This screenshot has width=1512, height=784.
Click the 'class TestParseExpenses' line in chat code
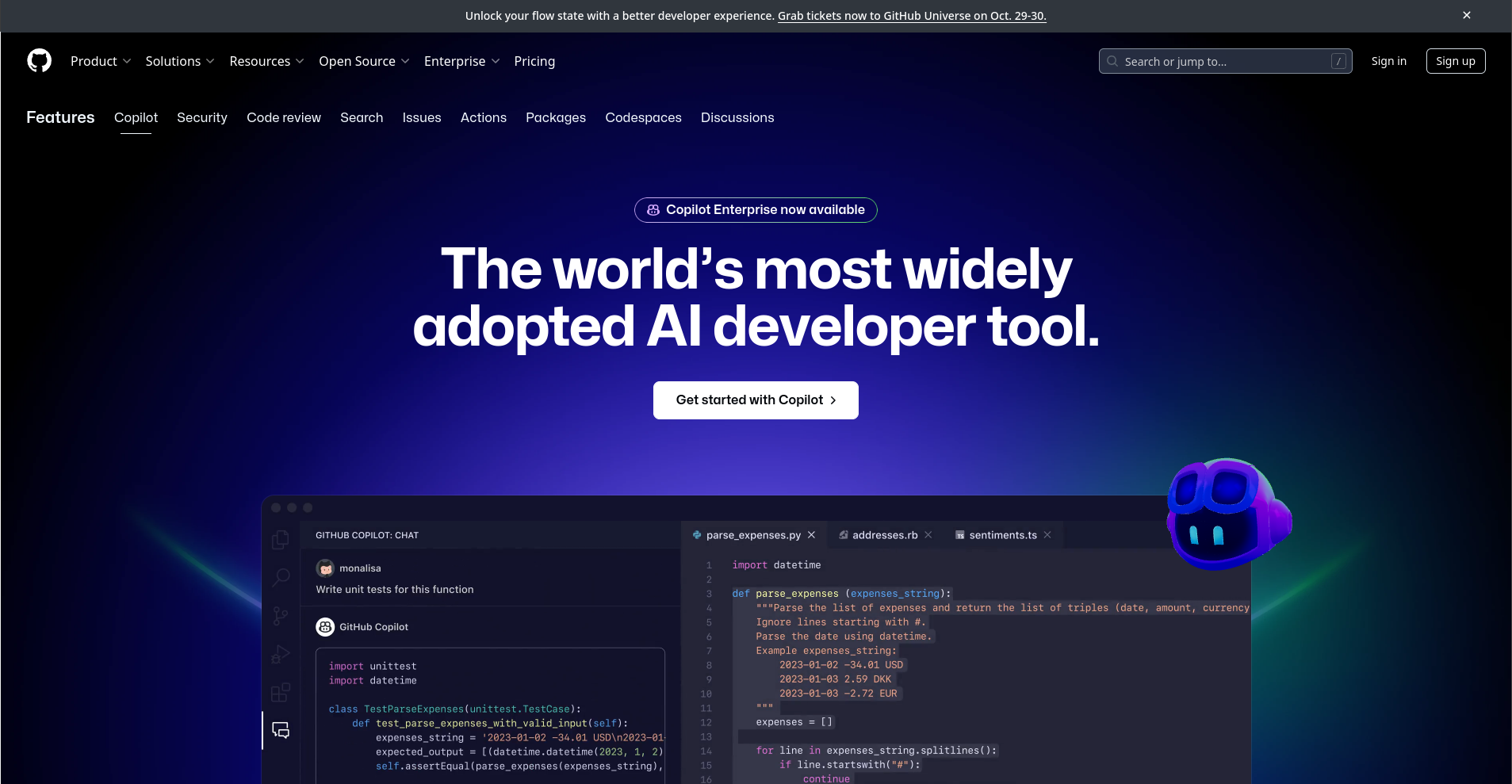tap(455, 709)
